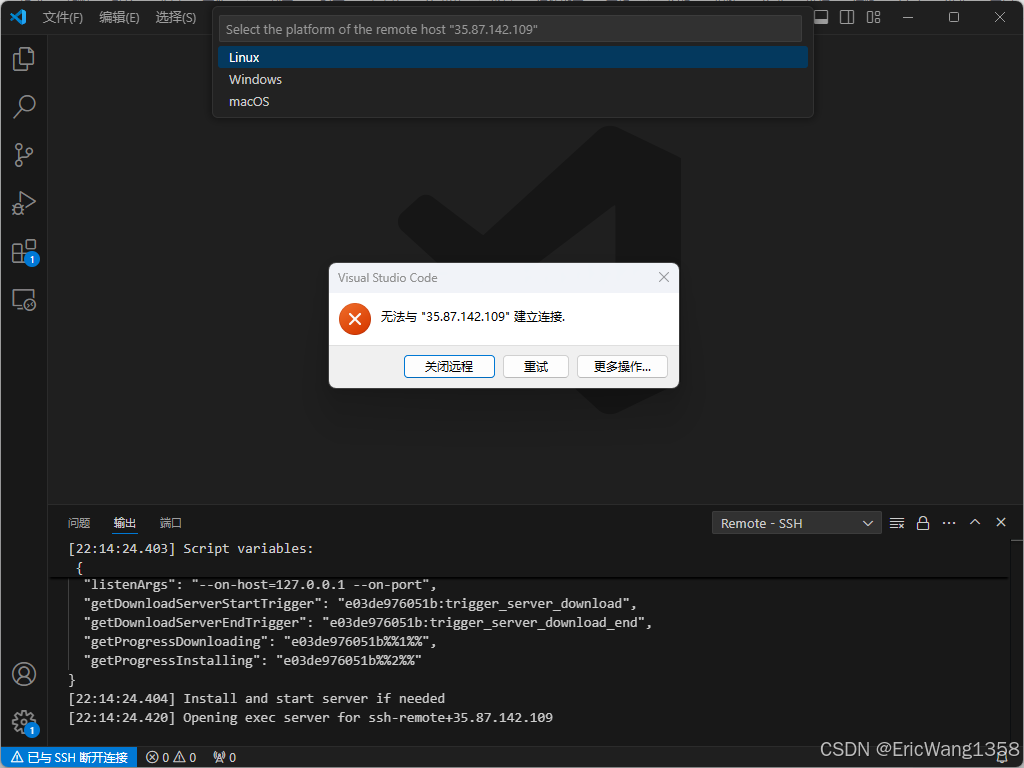Click the SSH disconnected status bar indicator

69,757
